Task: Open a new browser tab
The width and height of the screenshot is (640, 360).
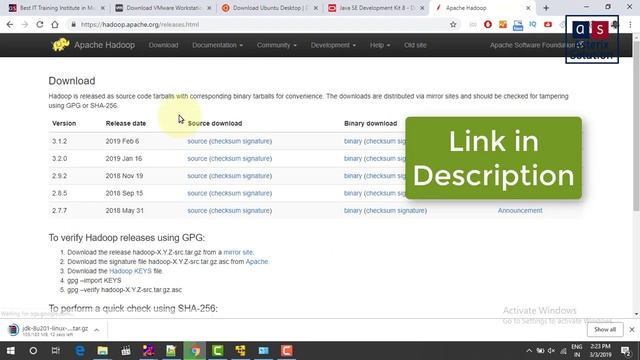Action: 546,8
